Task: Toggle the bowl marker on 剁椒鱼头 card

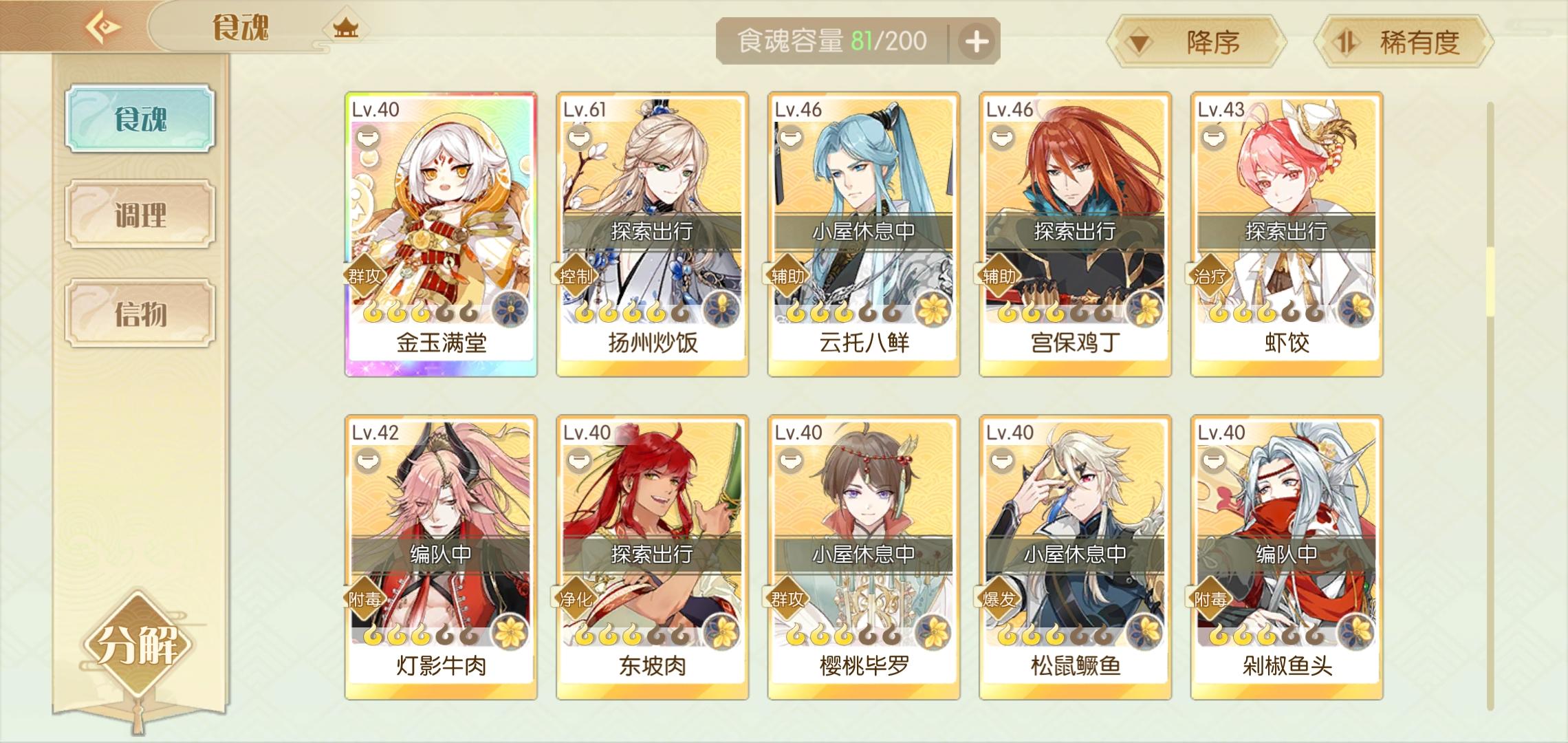Action: point(1214,461)
